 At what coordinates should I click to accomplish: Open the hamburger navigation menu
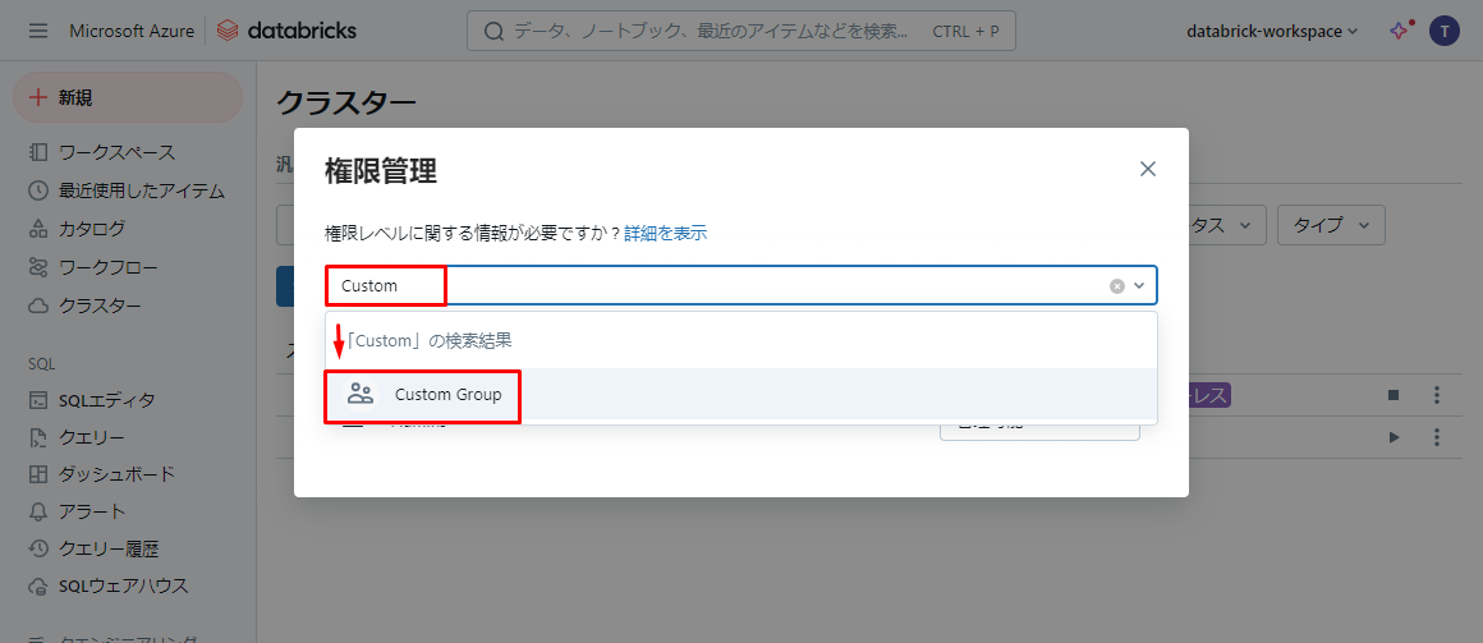click(38, 31)
